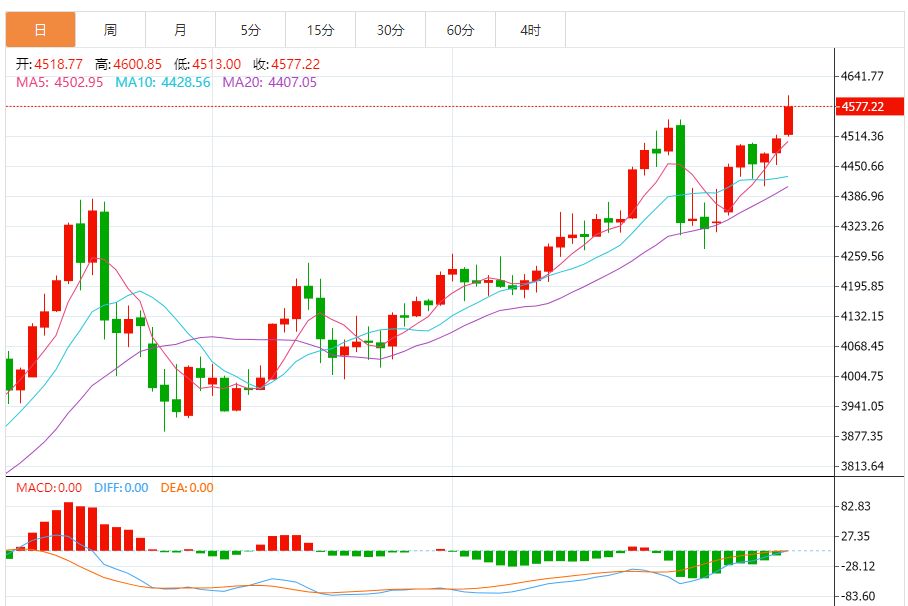
Task: Choose the 60分 interval tab
Action: [x=460, y=30]
